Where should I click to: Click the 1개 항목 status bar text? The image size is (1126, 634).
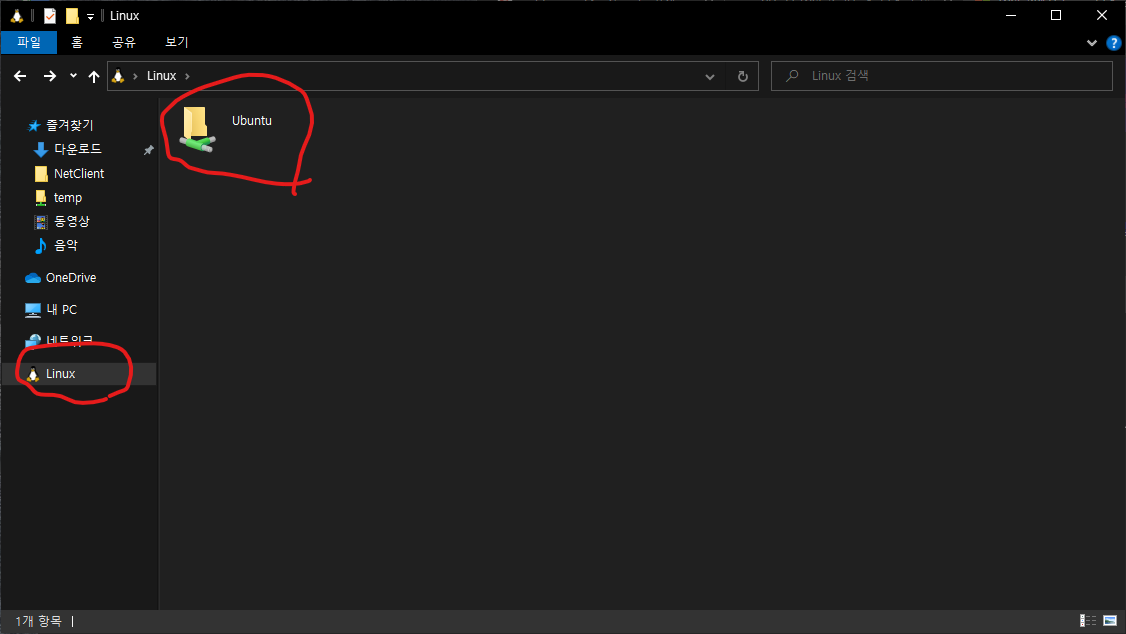(39, 621)
